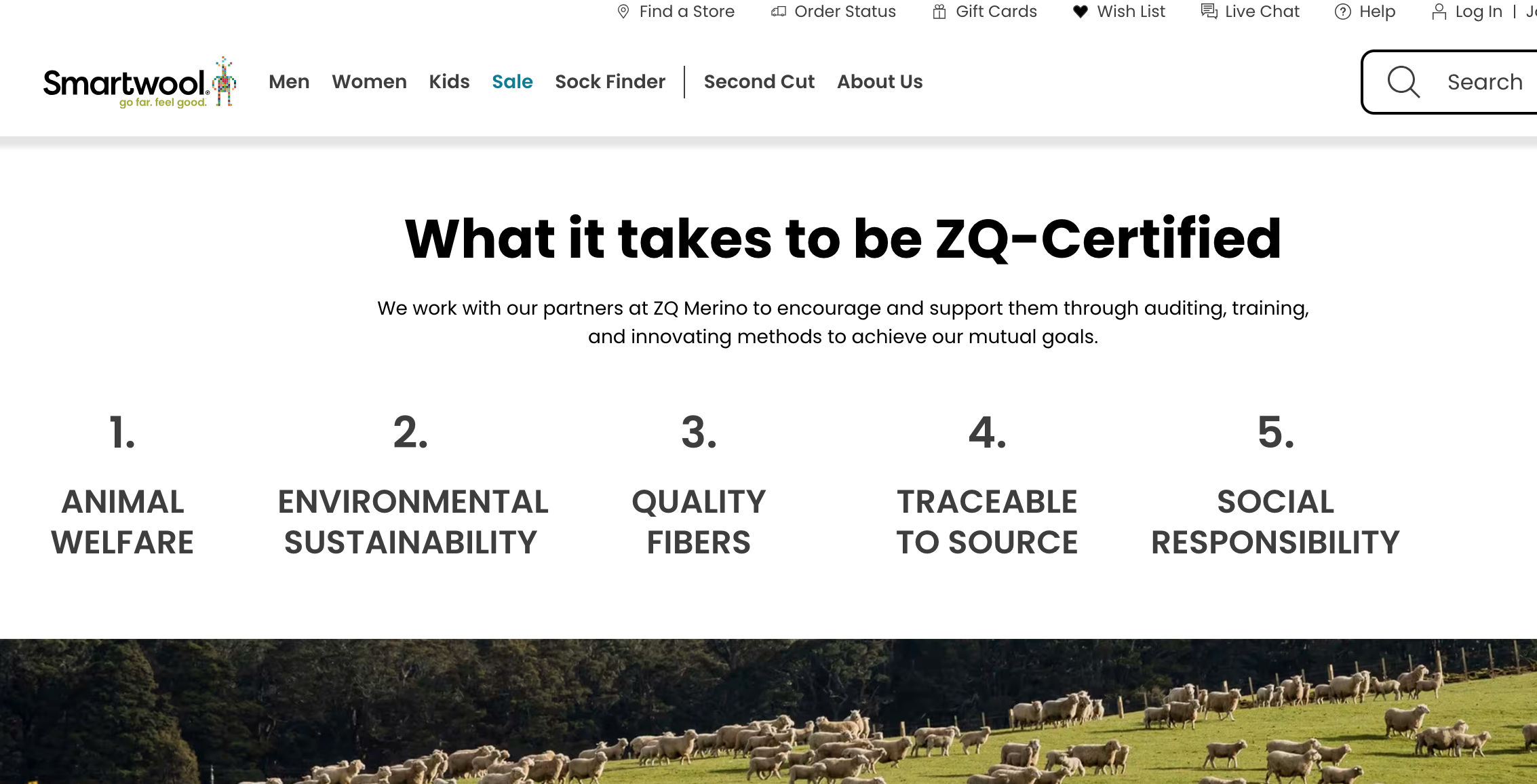Image resolution: width=1537 pixels, height=784 pixels.
Task: Click the Live Chat text link
Action: click(x=1262, y=12)
